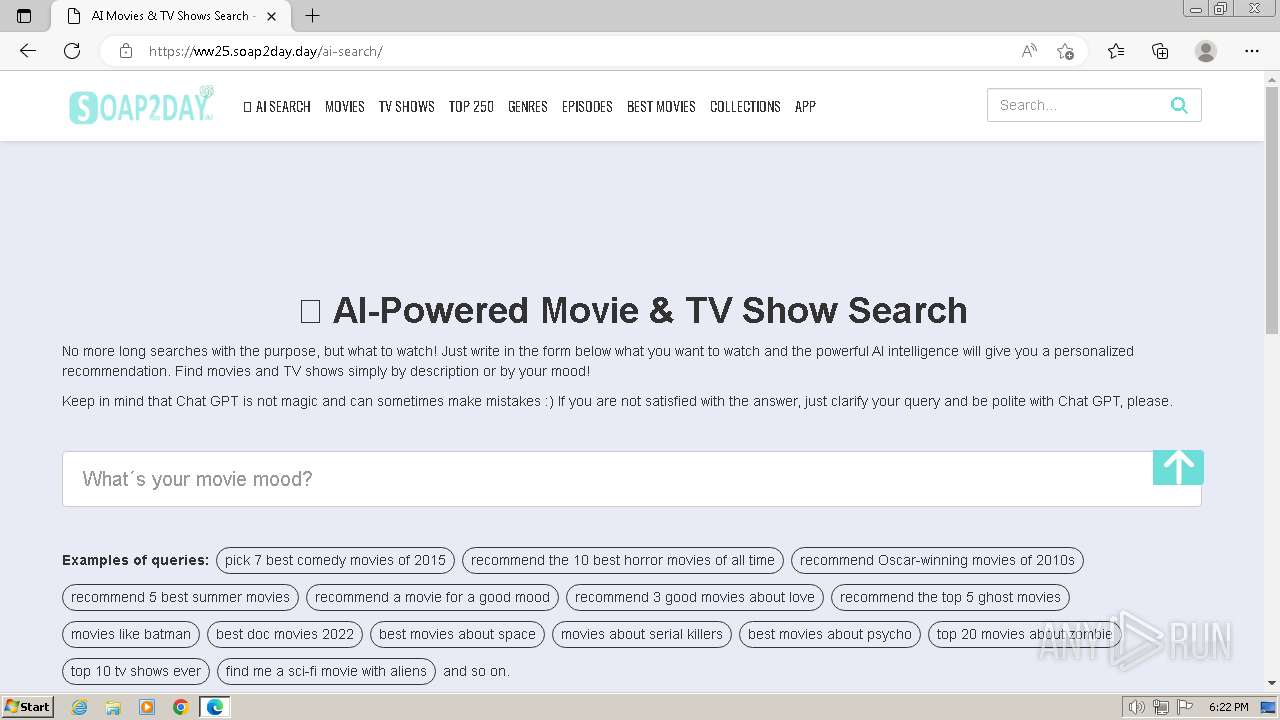1280x720 pixels.
Task: Open the Best Movies menu item
Action: (x=661, y=106)
